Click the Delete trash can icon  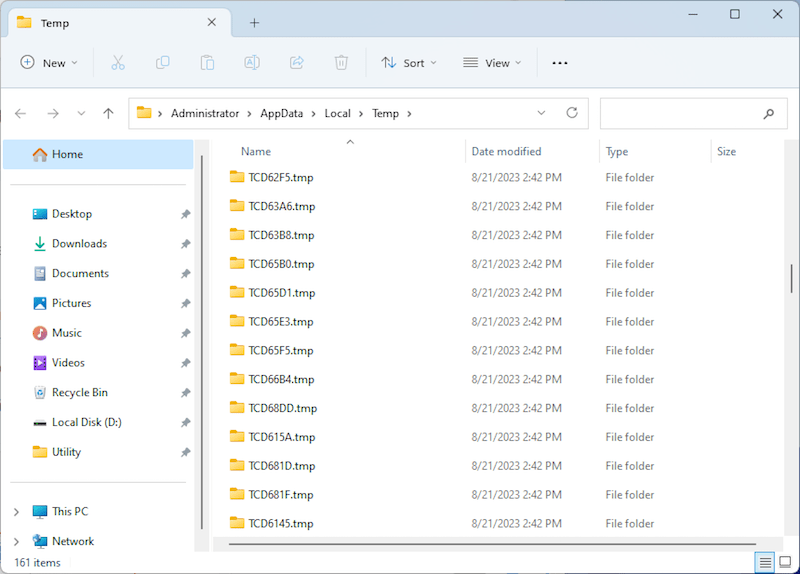[x=341, y=63]
